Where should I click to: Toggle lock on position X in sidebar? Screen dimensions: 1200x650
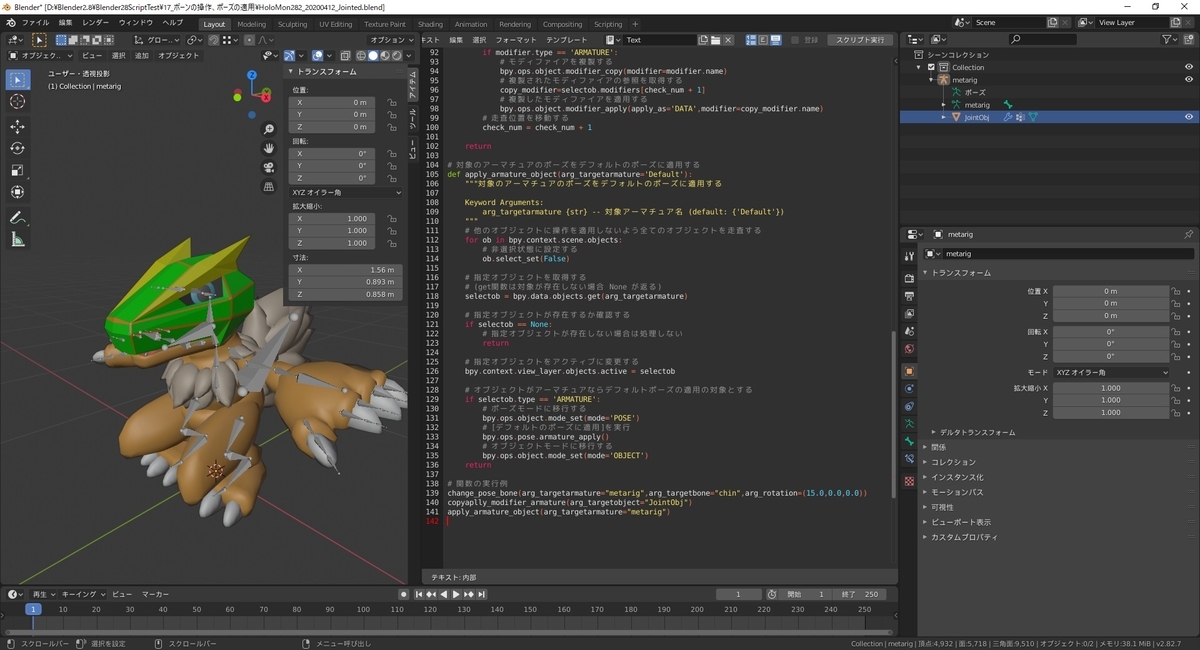(393, 102)
